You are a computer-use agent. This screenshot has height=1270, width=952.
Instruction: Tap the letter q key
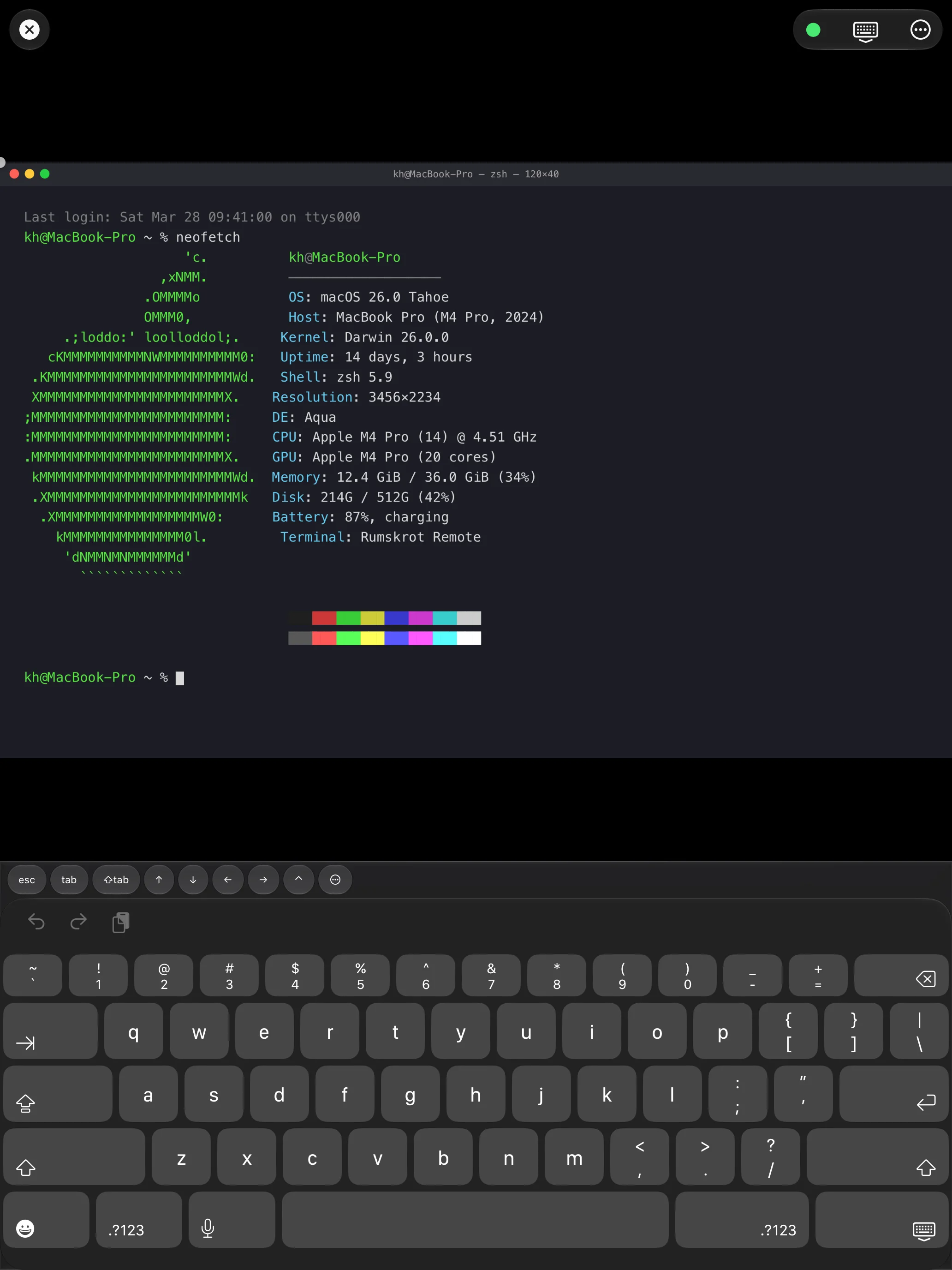point(134,1031)
